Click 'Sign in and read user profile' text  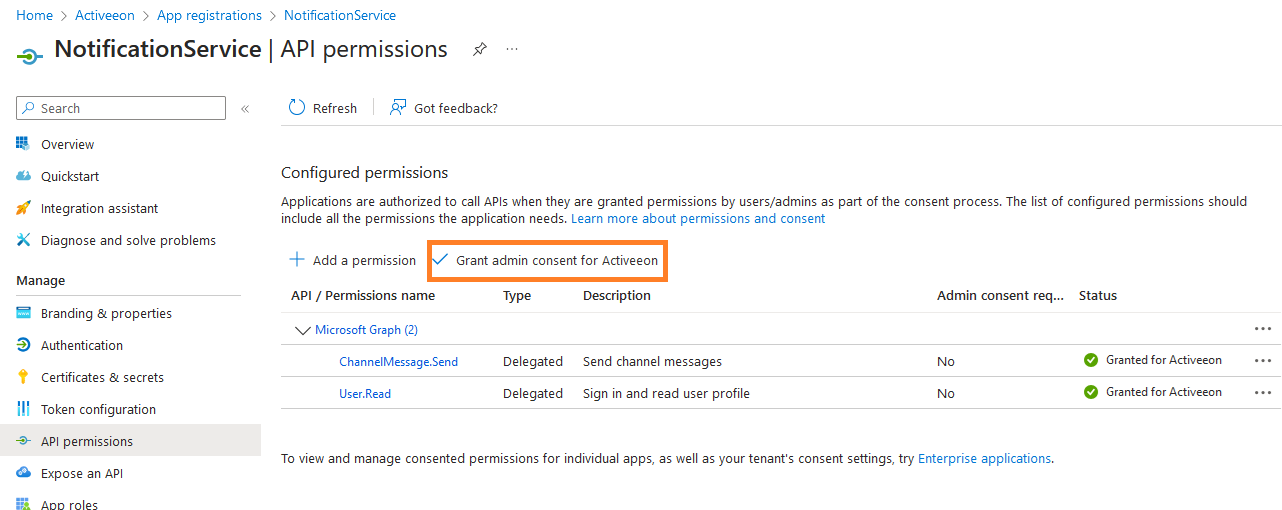[x=666, y=393]
